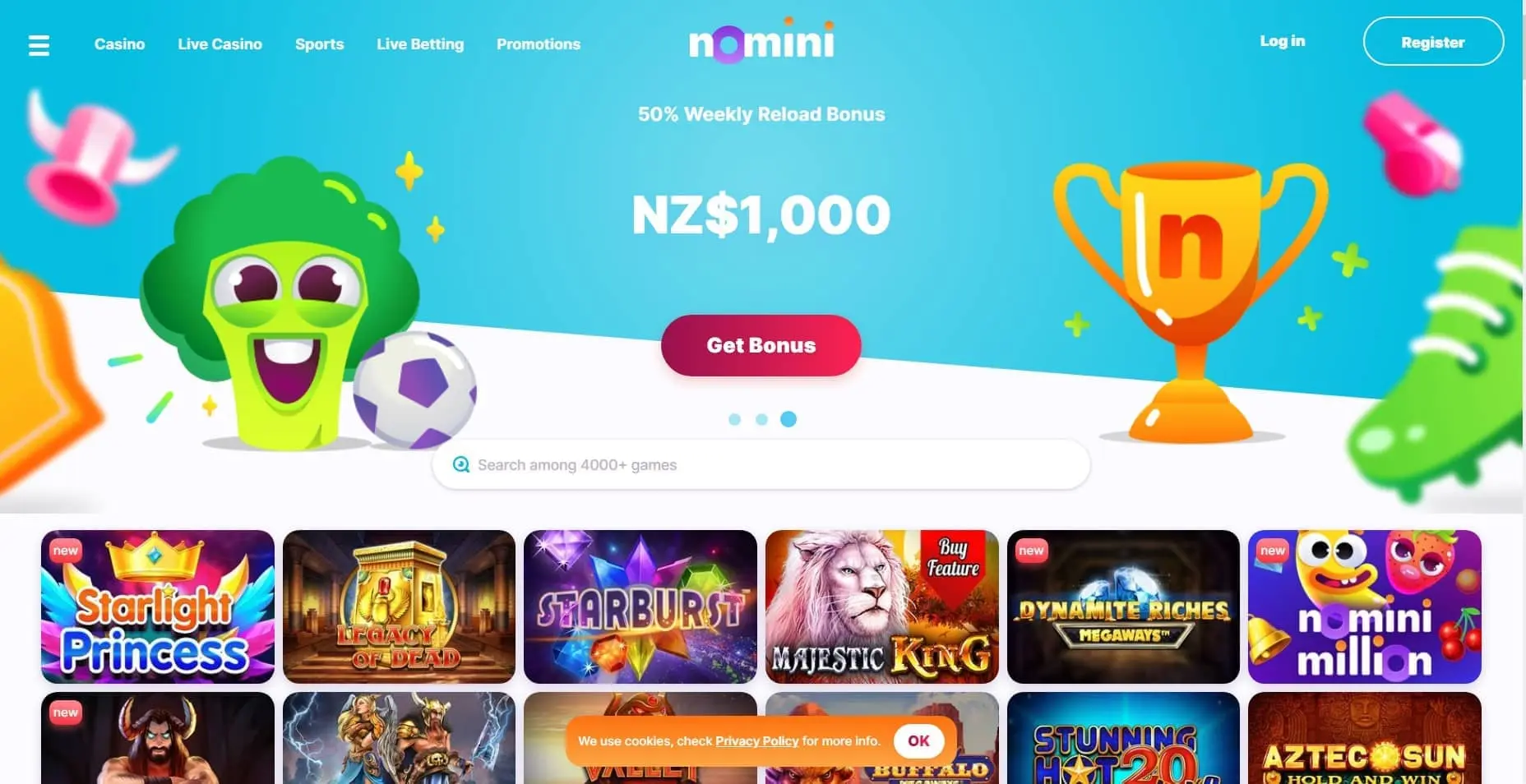Accept cookies with the OK button
The height and width of the screenshot is (784, 1526).
point(918,740)
